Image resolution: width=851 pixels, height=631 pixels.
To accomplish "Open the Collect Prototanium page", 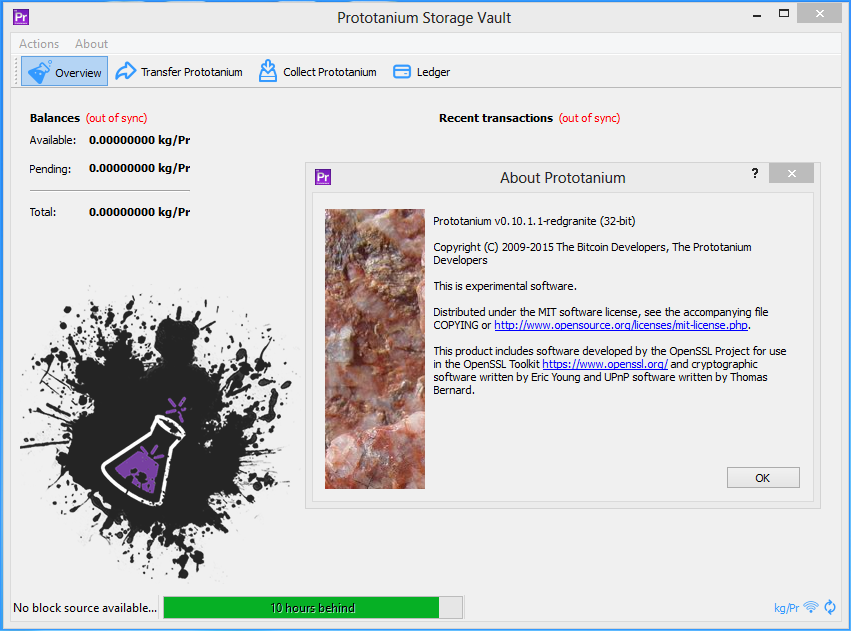I will [317, 72].
